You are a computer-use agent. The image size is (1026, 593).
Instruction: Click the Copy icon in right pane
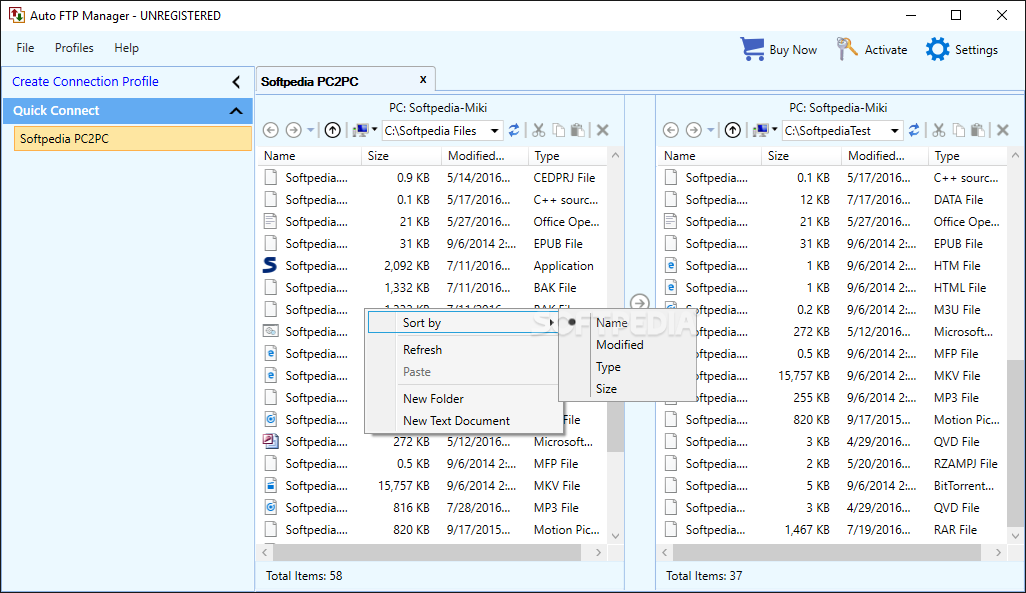coord(958,130)
